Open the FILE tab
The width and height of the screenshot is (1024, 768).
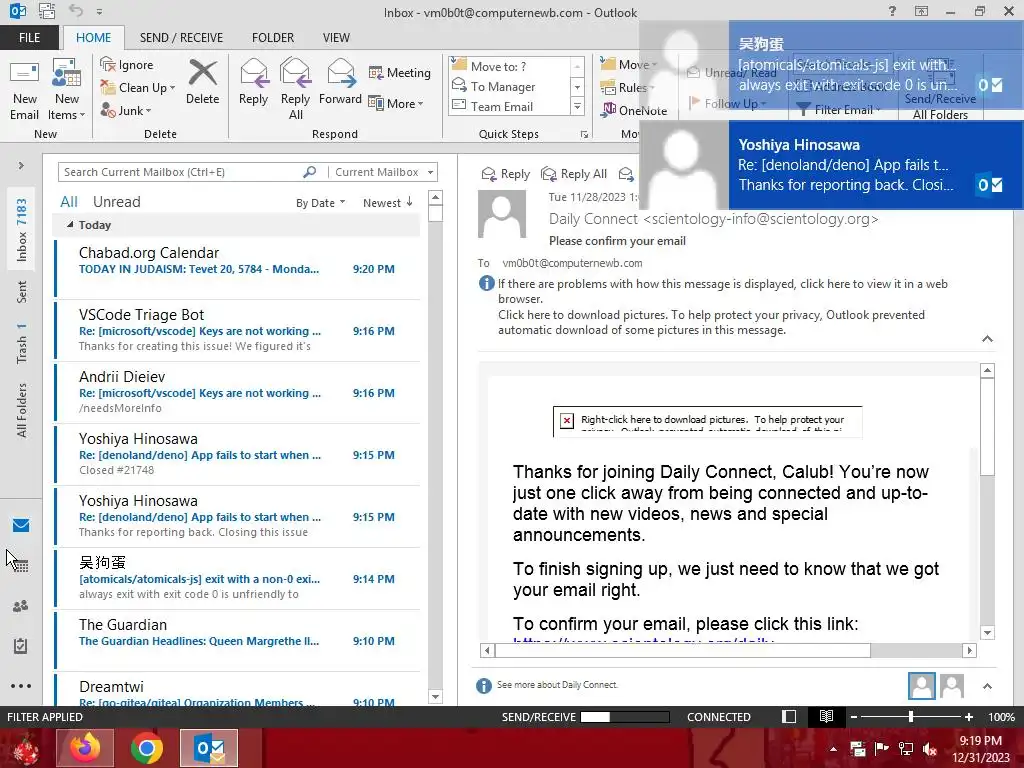coord(29,37)
